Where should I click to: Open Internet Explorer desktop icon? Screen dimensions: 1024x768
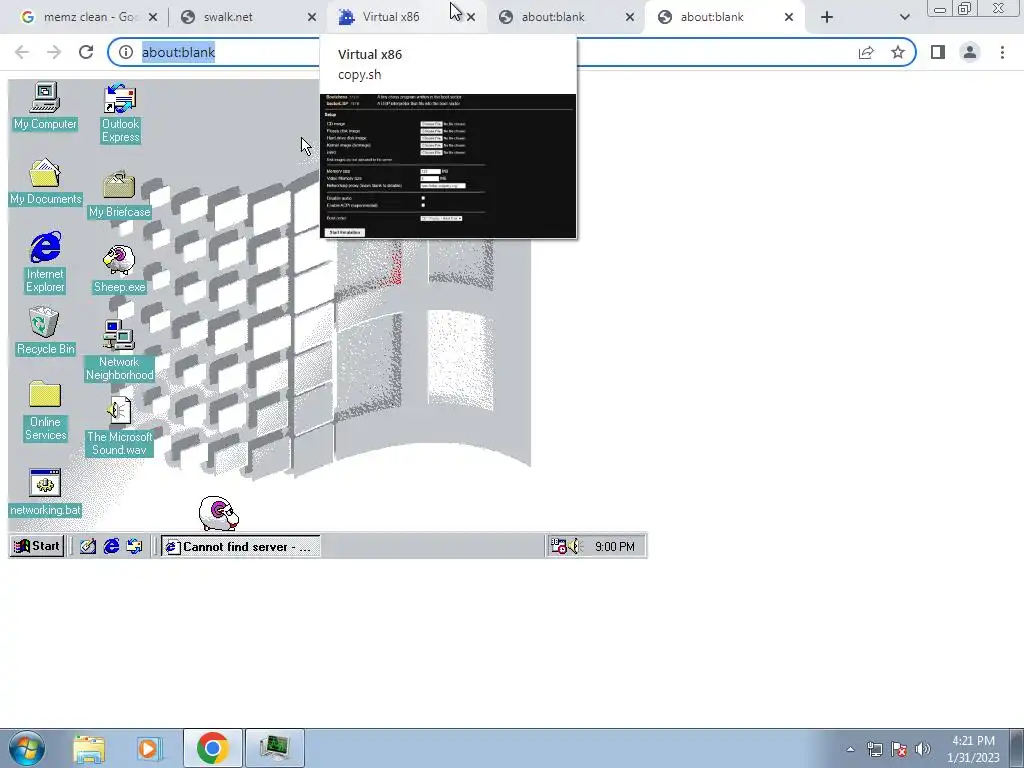coord(45,261)
